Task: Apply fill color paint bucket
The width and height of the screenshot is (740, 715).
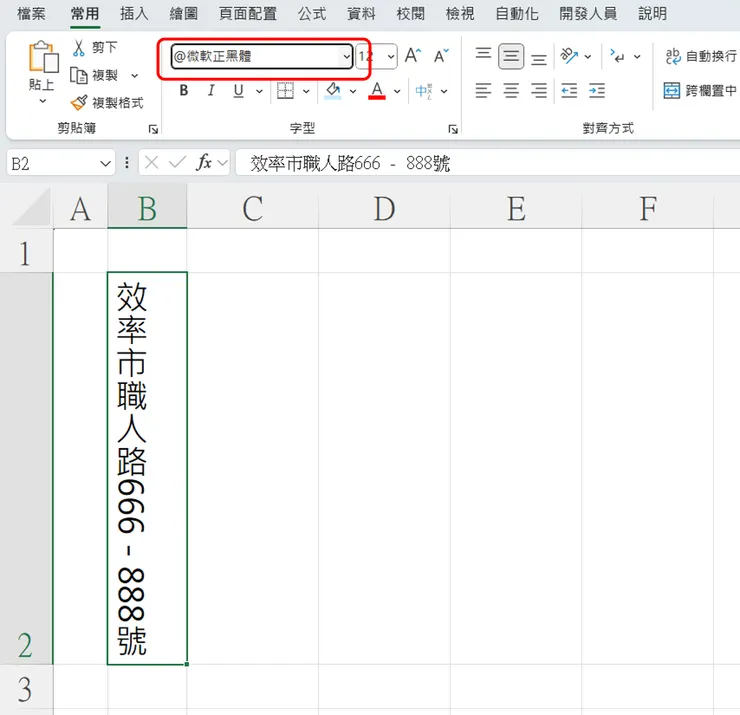Action: coord(333,90)
